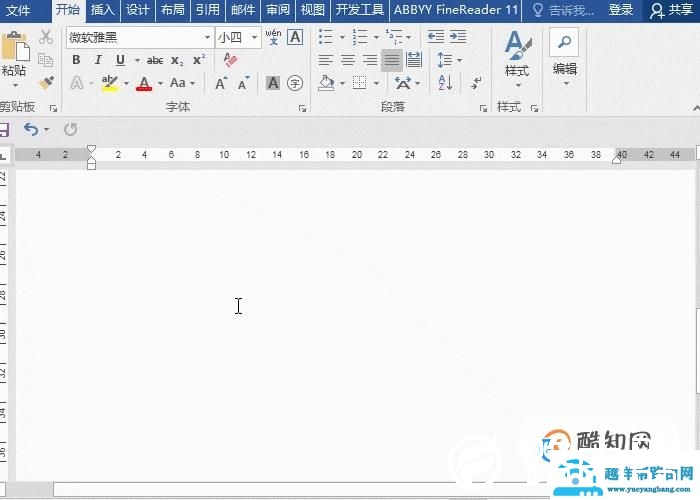Toggle Italic formatting

[98, 60]
